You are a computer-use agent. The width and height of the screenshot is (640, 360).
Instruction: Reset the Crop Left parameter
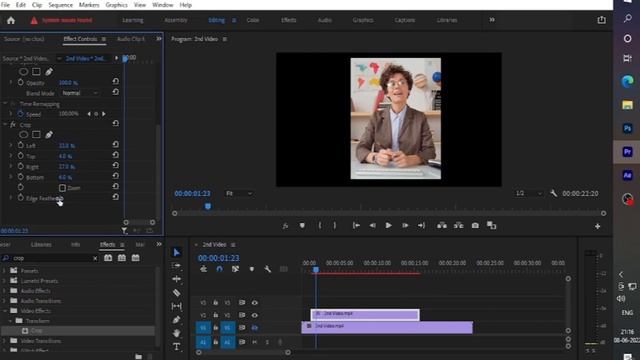(x=116, y=144)
